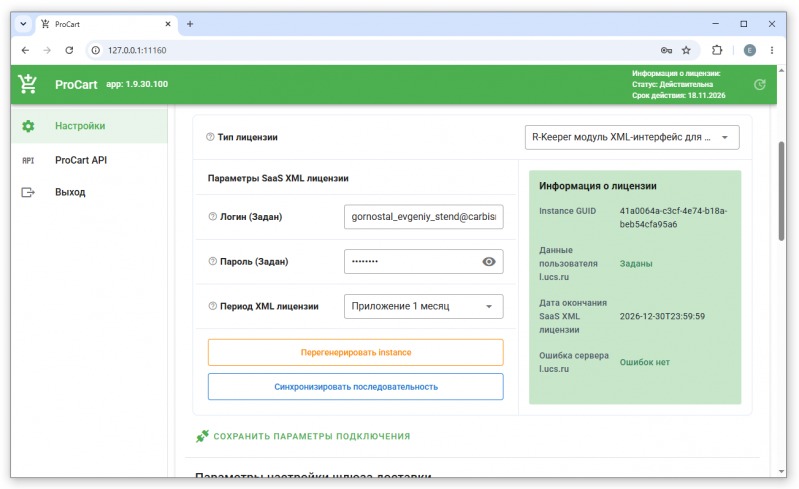This screenshot has width=799, height=489.
Task: Click the Выход logout icon
Action: 28,193
